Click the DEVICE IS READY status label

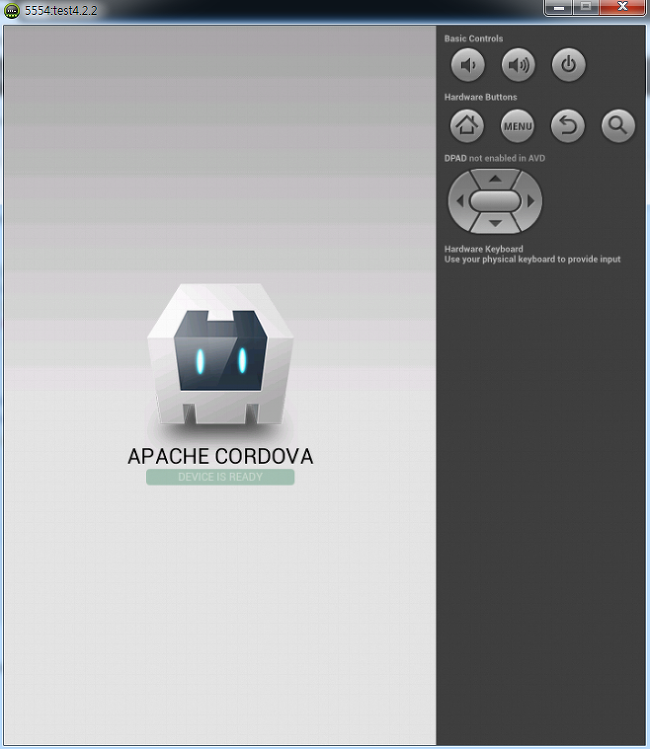point(220,477)
